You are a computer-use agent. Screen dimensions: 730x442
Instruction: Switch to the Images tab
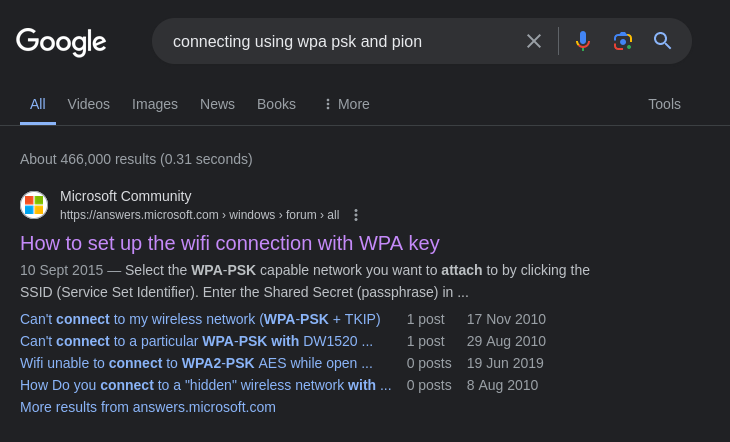tap(155, 104)
